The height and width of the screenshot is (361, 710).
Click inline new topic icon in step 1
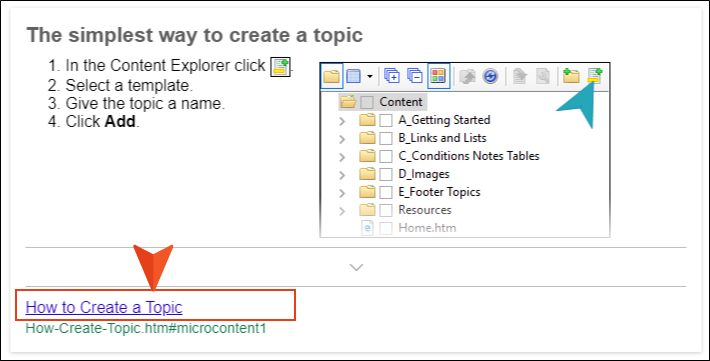(x=280, y=67)
